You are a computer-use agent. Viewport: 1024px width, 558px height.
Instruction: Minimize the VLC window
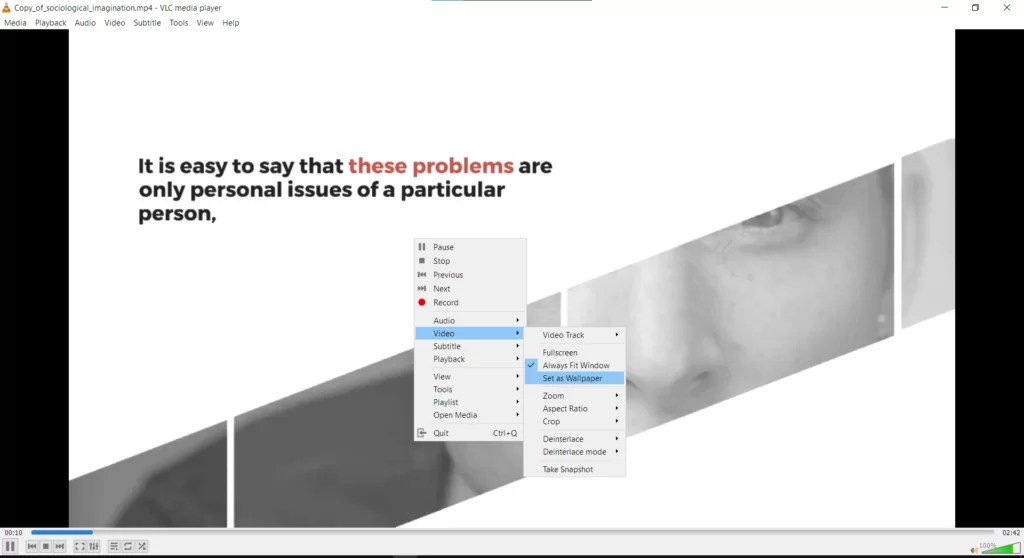click(x=944, y=8)
